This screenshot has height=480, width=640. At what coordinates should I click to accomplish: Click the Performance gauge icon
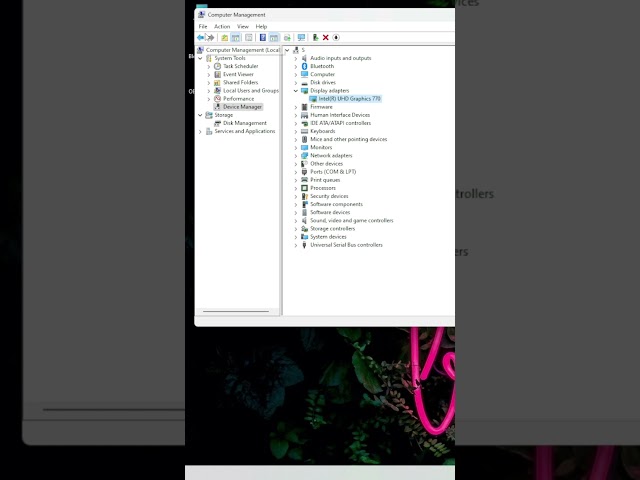click(x=218, y=99)
